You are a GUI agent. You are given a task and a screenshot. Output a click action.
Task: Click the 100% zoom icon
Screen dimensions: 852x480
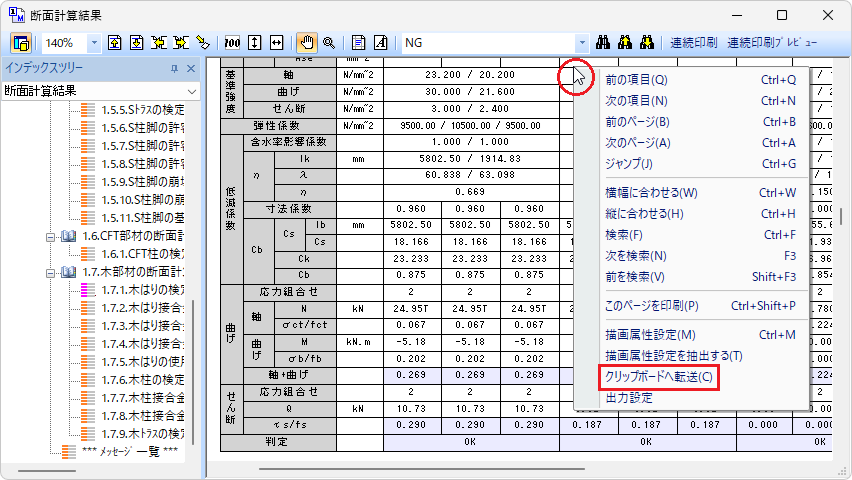click(233, 43)
